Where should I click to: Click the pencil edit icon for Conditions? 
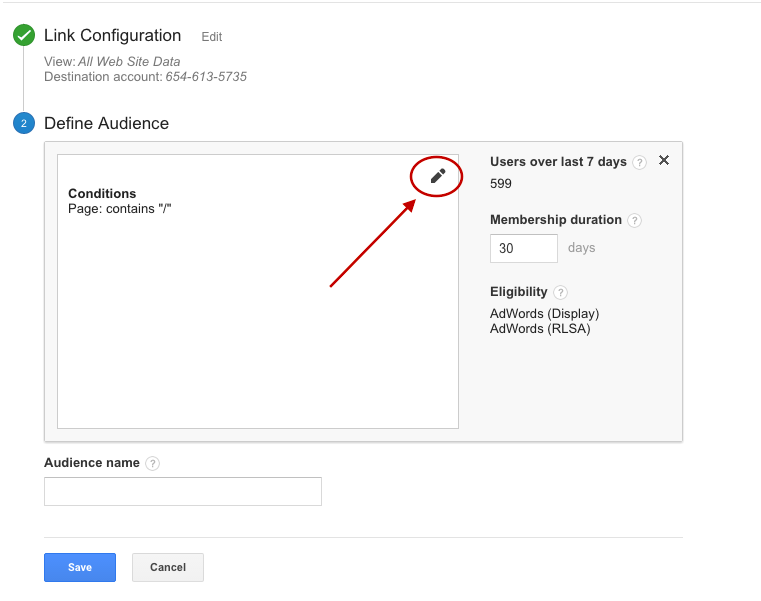(438, 176)
